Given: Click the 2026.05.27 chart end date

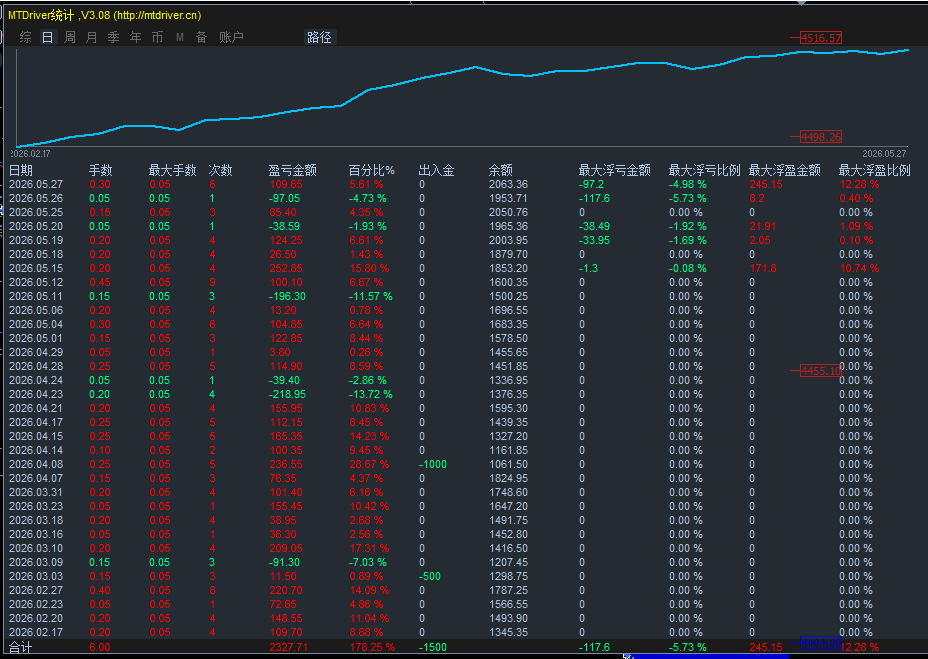Looking at the screenshot, I should [x=884, y=153].
